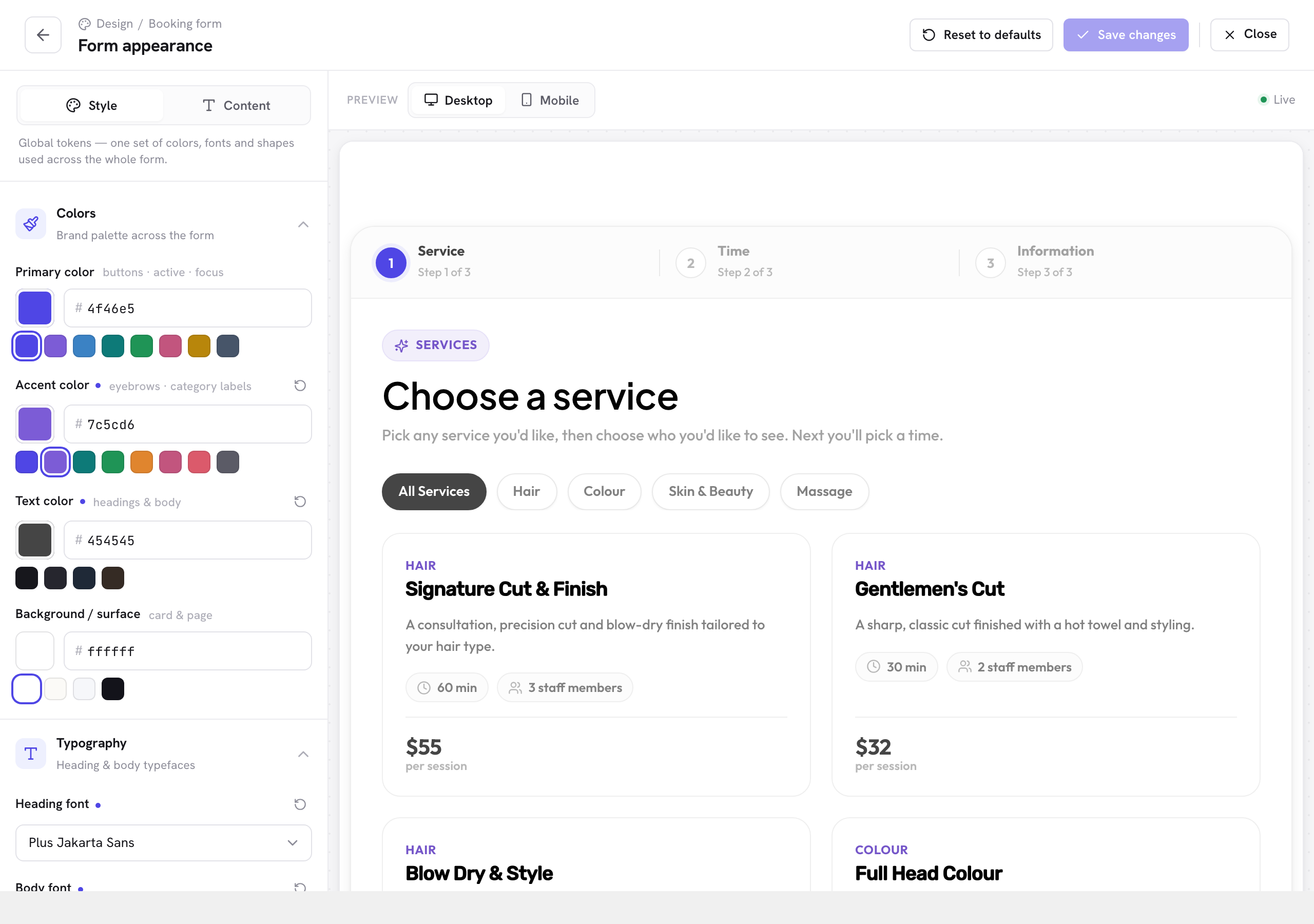The width and height of the screenshot is (1314, 924).
Task: Pick cream preset for Background surface
Action: (55, 689)
